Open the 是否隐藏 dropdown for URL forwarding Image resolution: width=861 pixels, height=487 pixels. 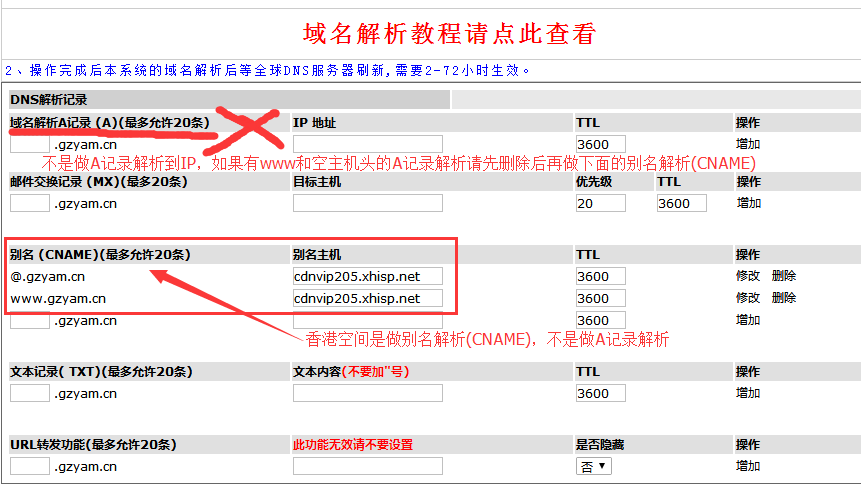(x=594, y=466)
